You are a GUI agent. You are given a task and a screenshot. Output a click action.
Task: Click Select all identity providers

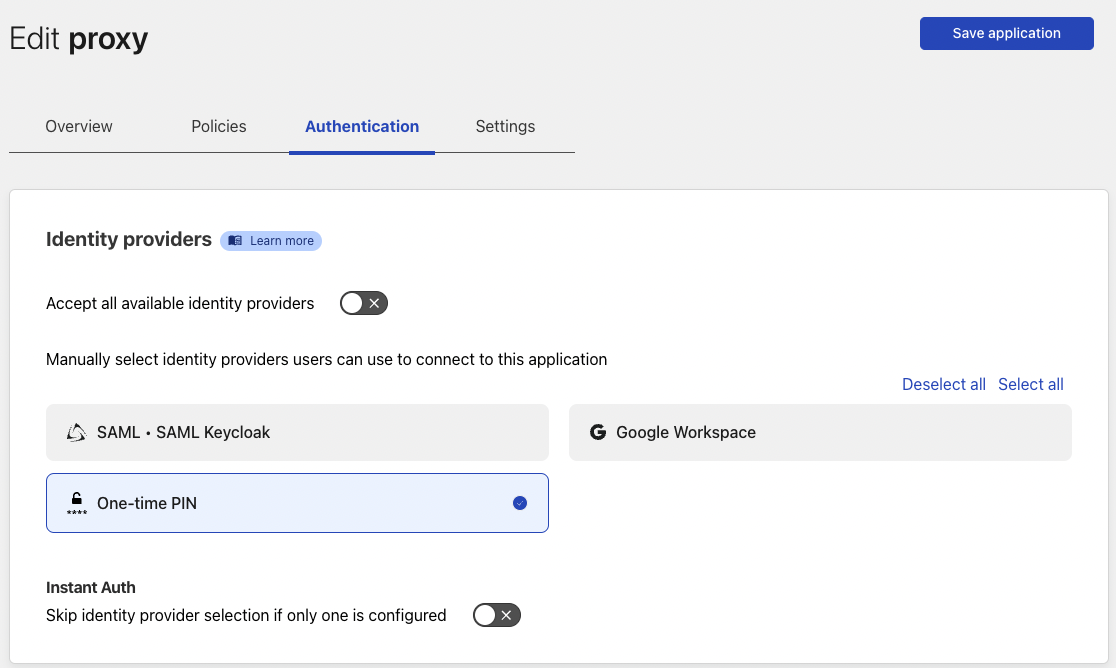[x=1030, y=384]
